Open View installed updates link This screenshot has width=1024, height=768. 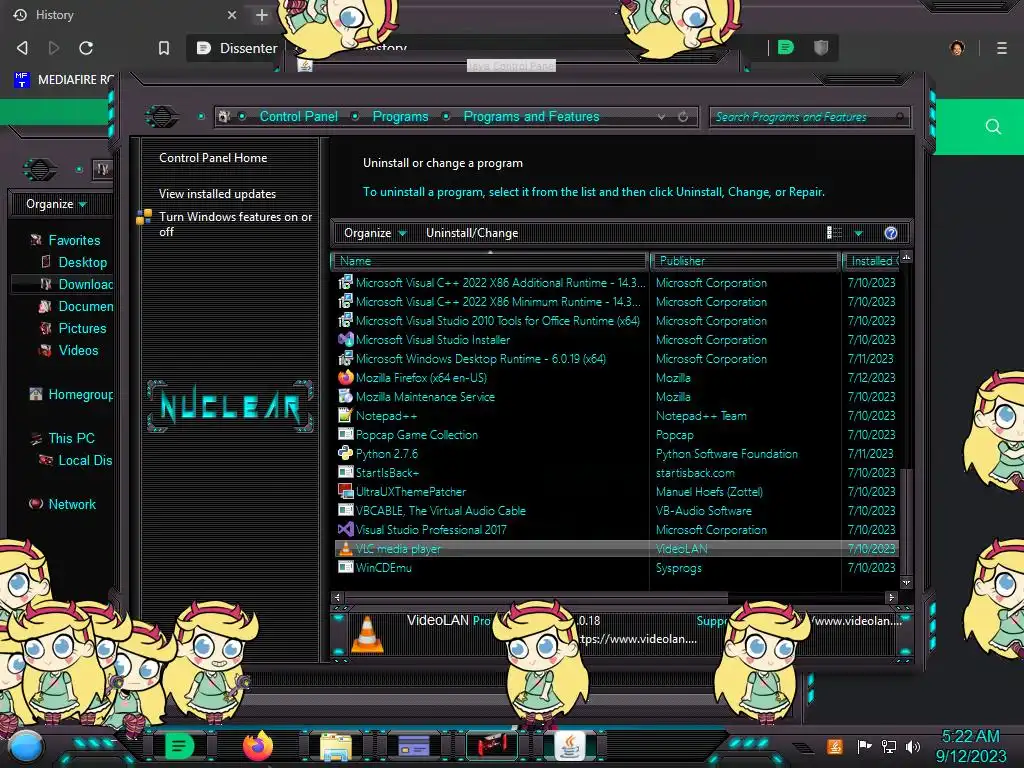(217, 194)
